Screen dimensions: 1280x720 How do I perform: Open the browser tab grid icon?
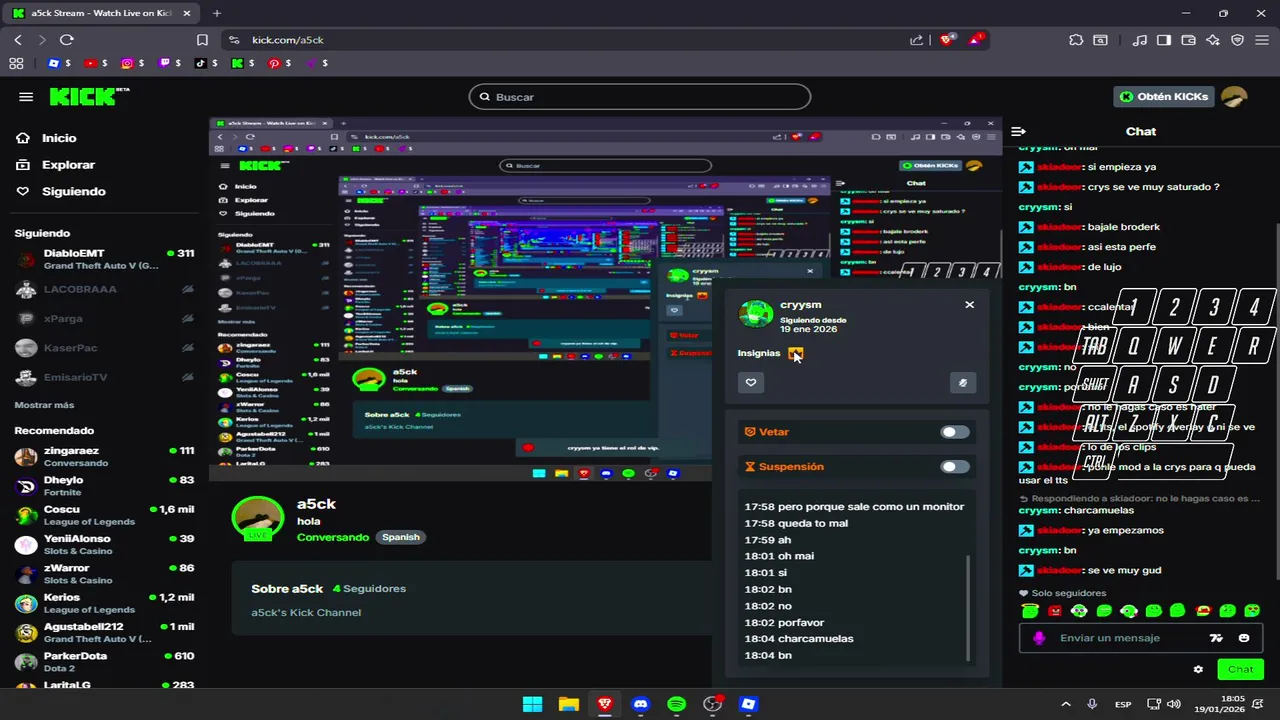coord(16,63)
